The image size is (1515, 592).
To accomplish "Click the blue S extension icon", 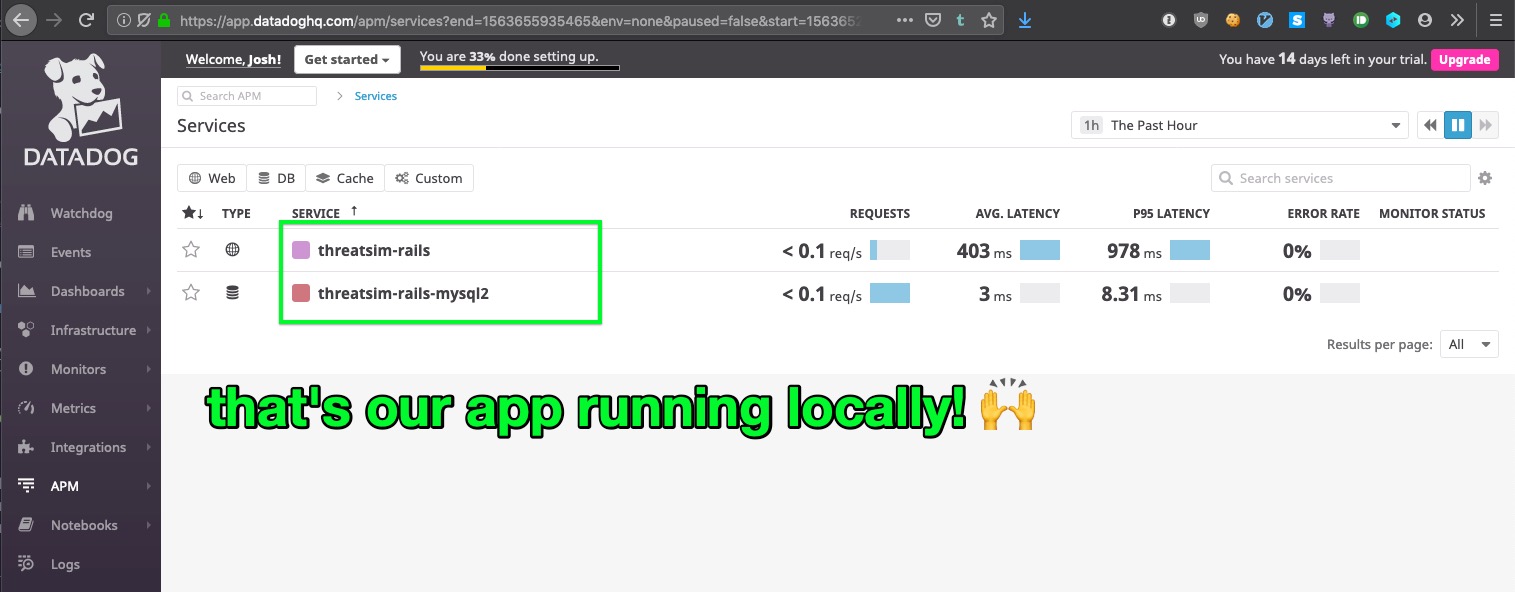I will click(x=1297, y=19).
